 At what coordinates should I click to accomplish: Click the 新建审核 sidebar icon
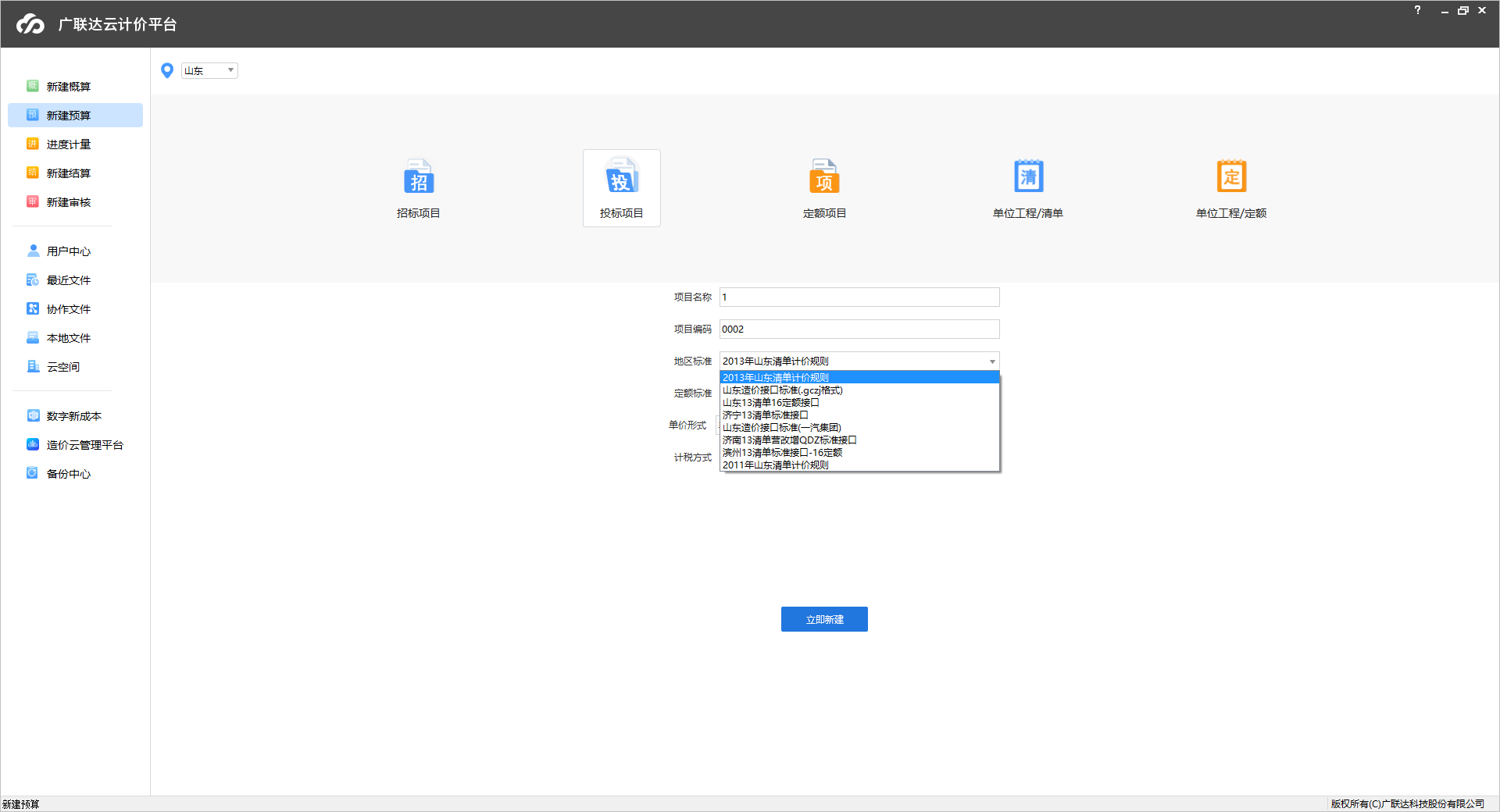pyautogui.click(x=33, y=201)
